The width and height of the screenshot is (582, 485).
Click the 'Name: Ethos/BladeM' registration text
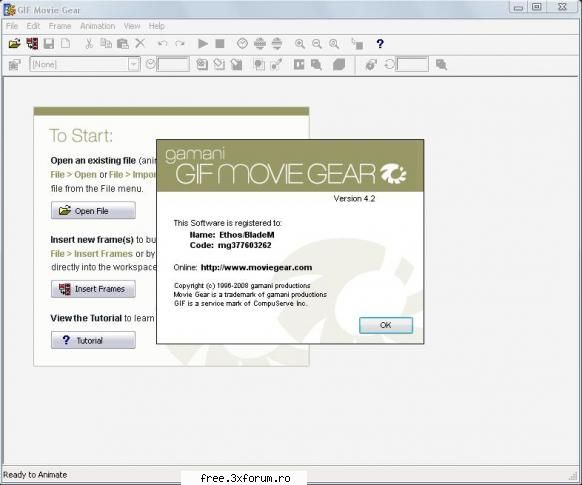tap(232, 235)
